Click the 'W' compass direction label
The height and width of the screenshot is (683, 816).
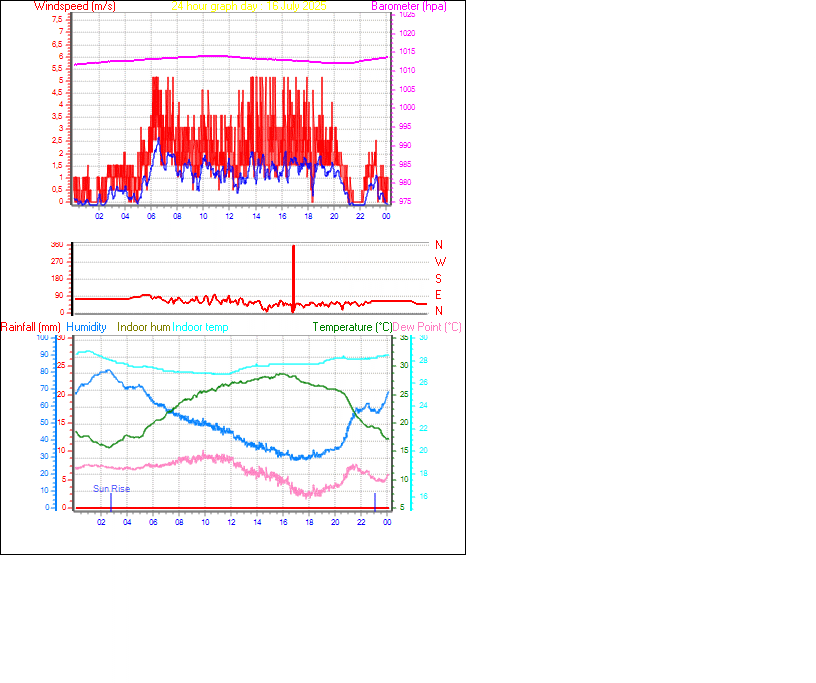[440, 262]
